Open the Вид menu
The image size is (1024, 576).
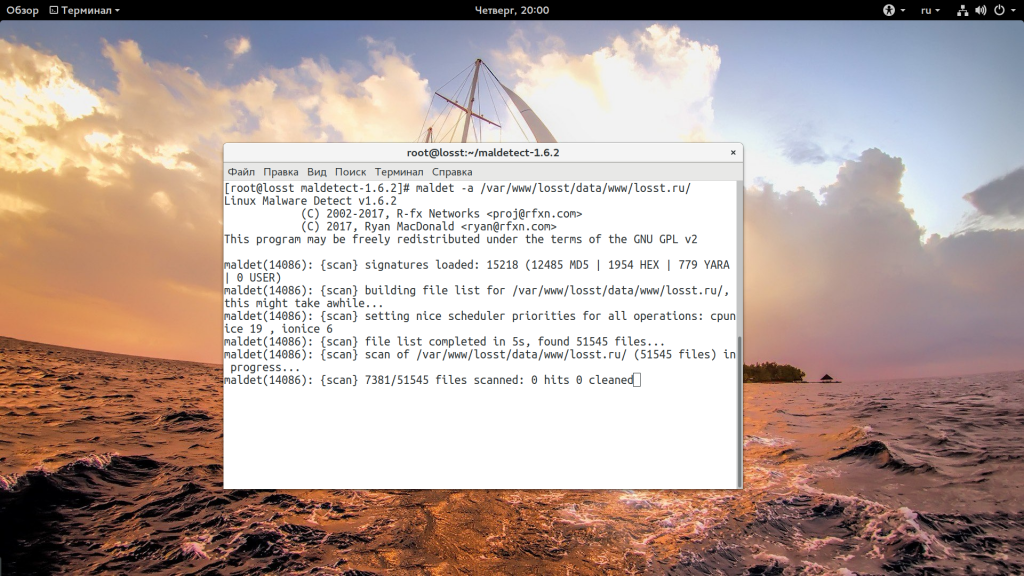click(317, 172)
